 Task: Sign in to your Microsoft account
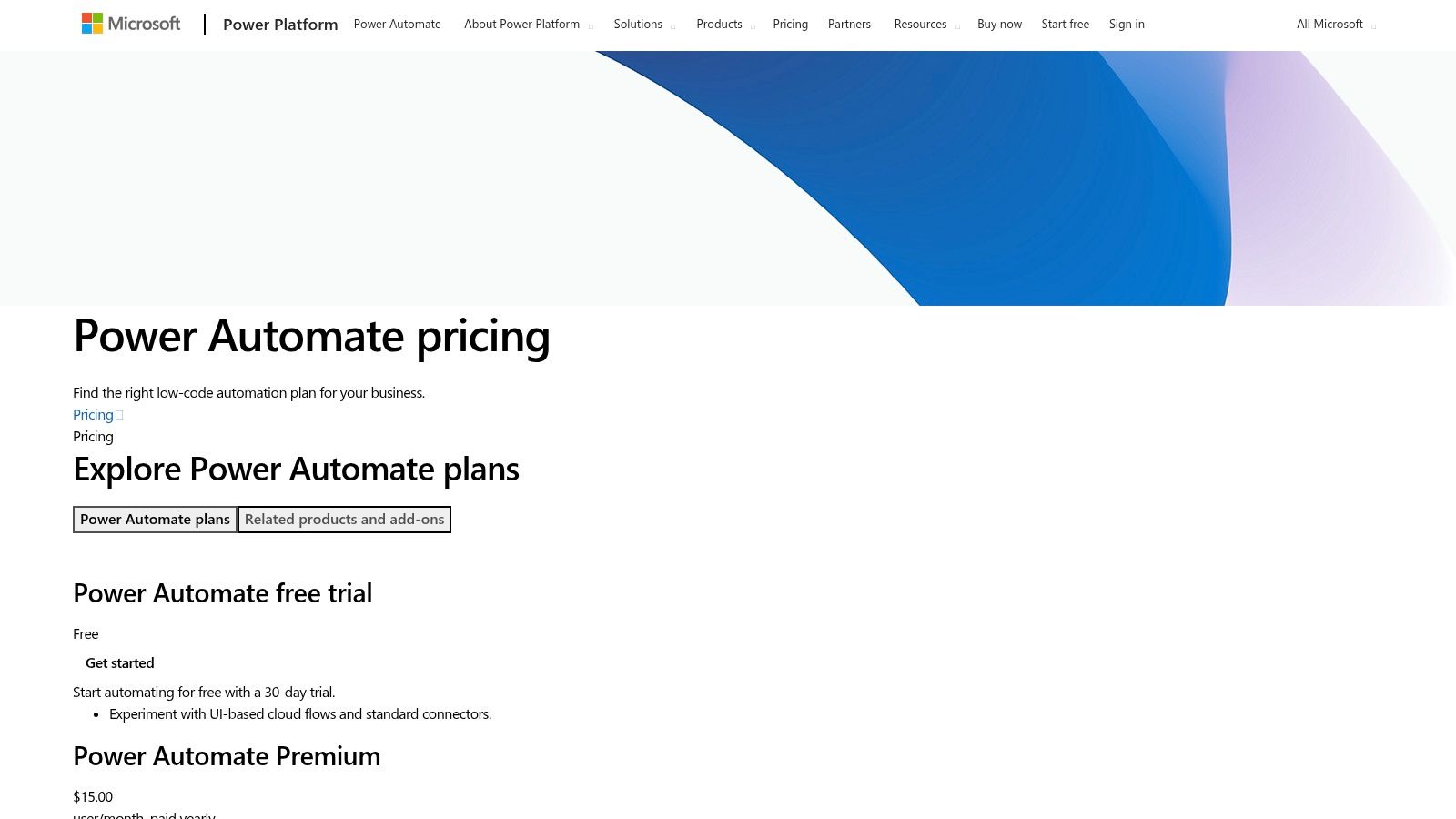coord(1127,24)
